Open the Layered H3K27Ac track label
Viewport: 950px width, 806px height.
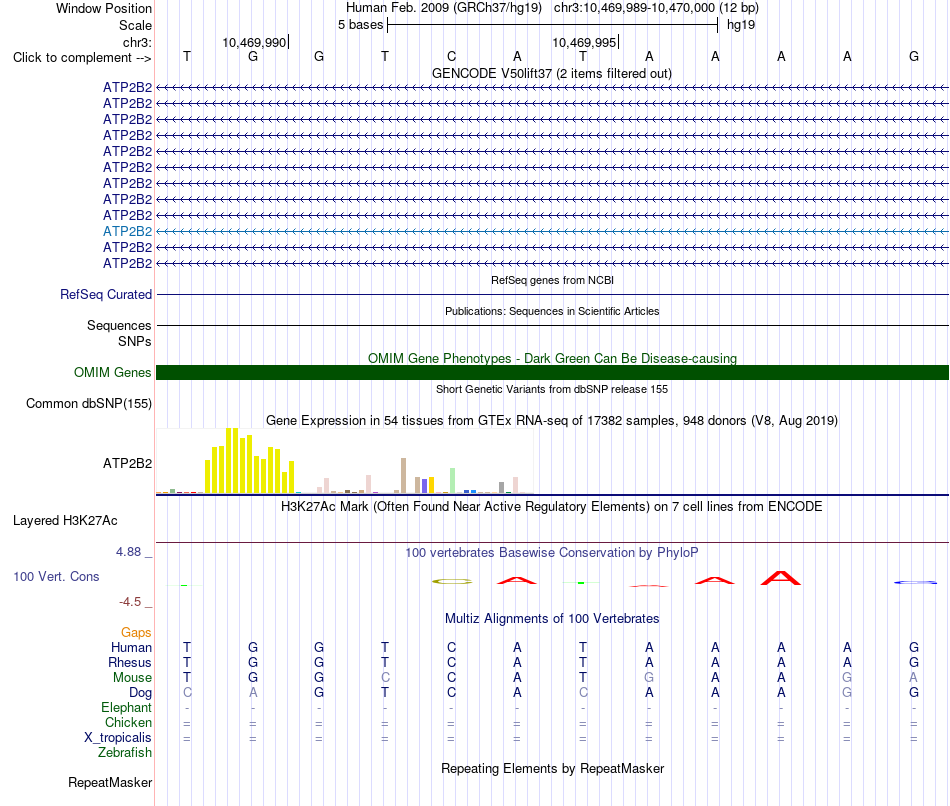pyautogui.click(x=65, y=521)
